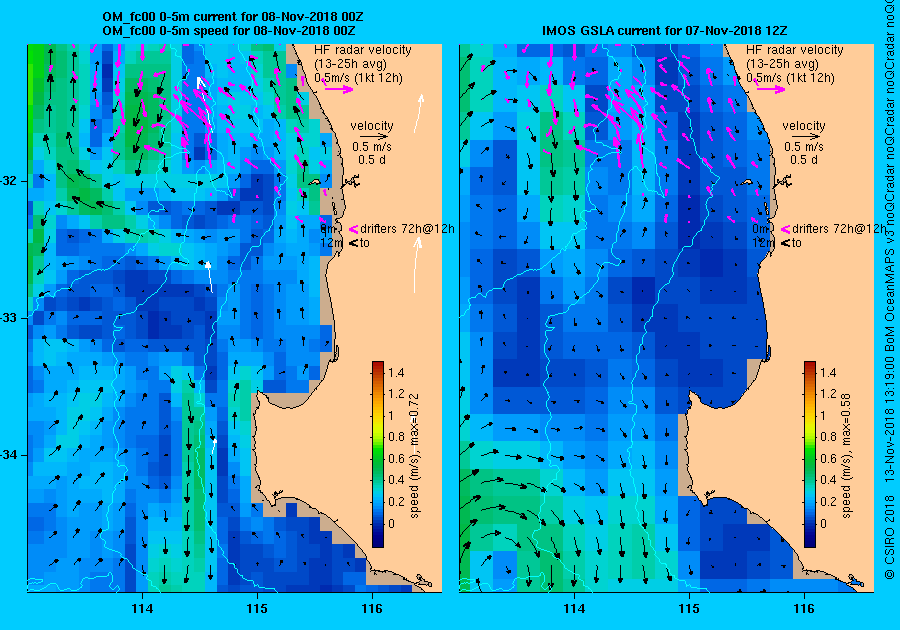Image resolution: width=900 pixels, height=630 pixels.
Task: Click black '12m' drifter arrowhead in OM_fc00 map
Action: [353, 243]
